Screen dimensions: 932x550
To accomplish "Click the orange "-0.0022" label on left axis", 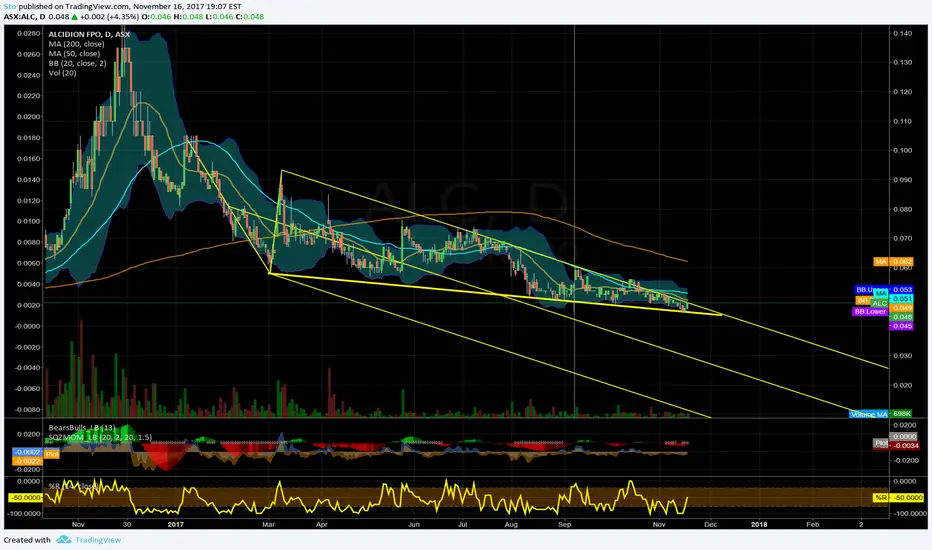I will coord(27,461).
